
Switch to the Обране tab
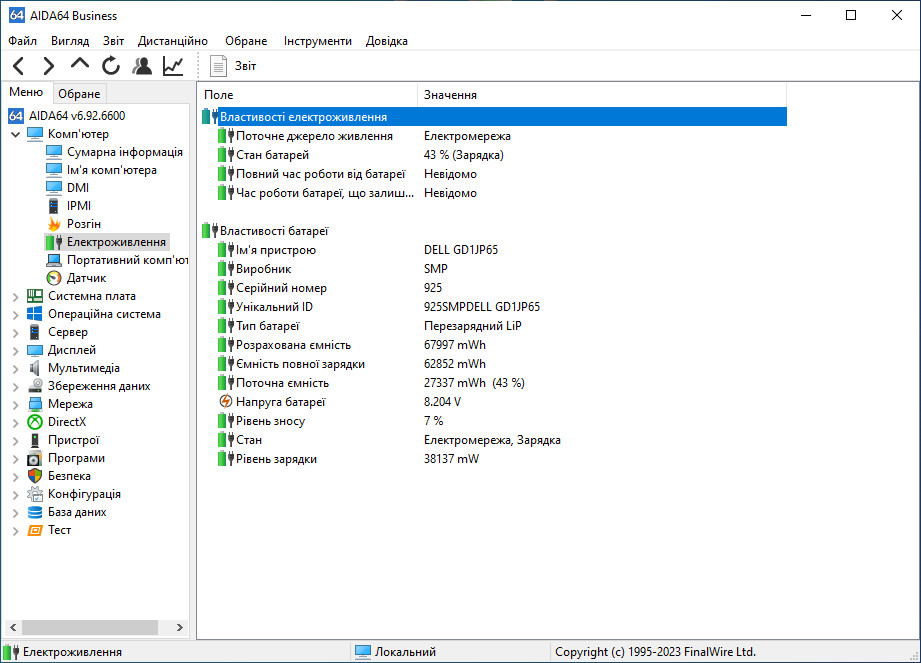point(79,94)
